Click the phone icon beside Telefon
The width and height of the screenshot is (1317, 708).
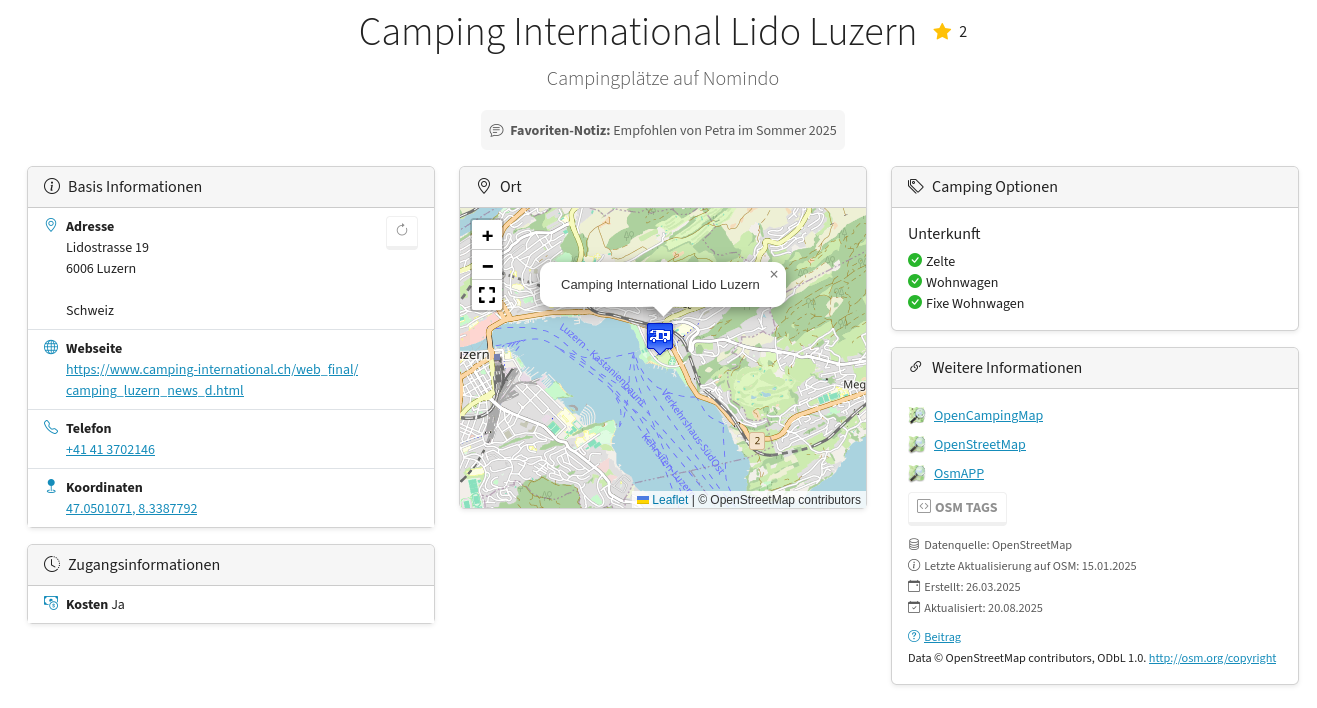click(x=51, y=427)
